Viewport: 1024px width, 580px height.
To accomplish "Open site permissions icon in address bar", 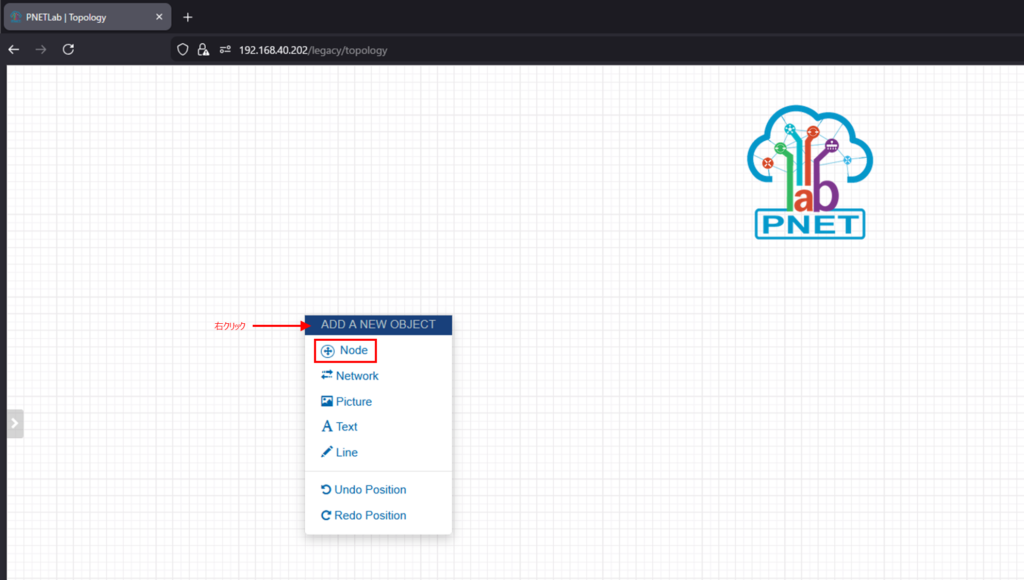I will click(x=225, y=49).
